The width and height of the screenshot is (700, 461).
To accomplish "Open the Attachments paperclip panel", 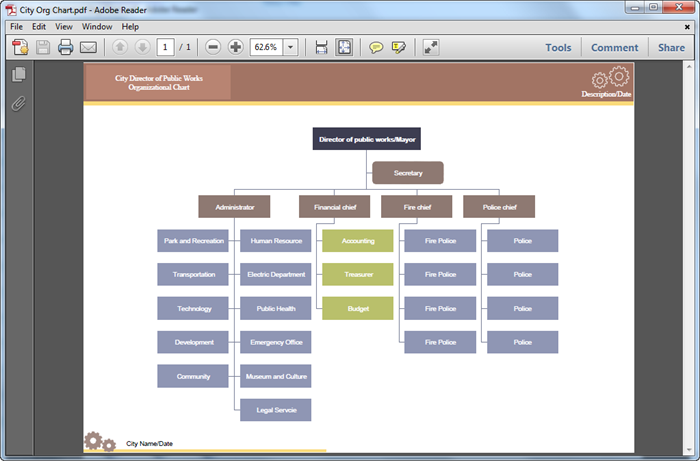I will [18, 103].
